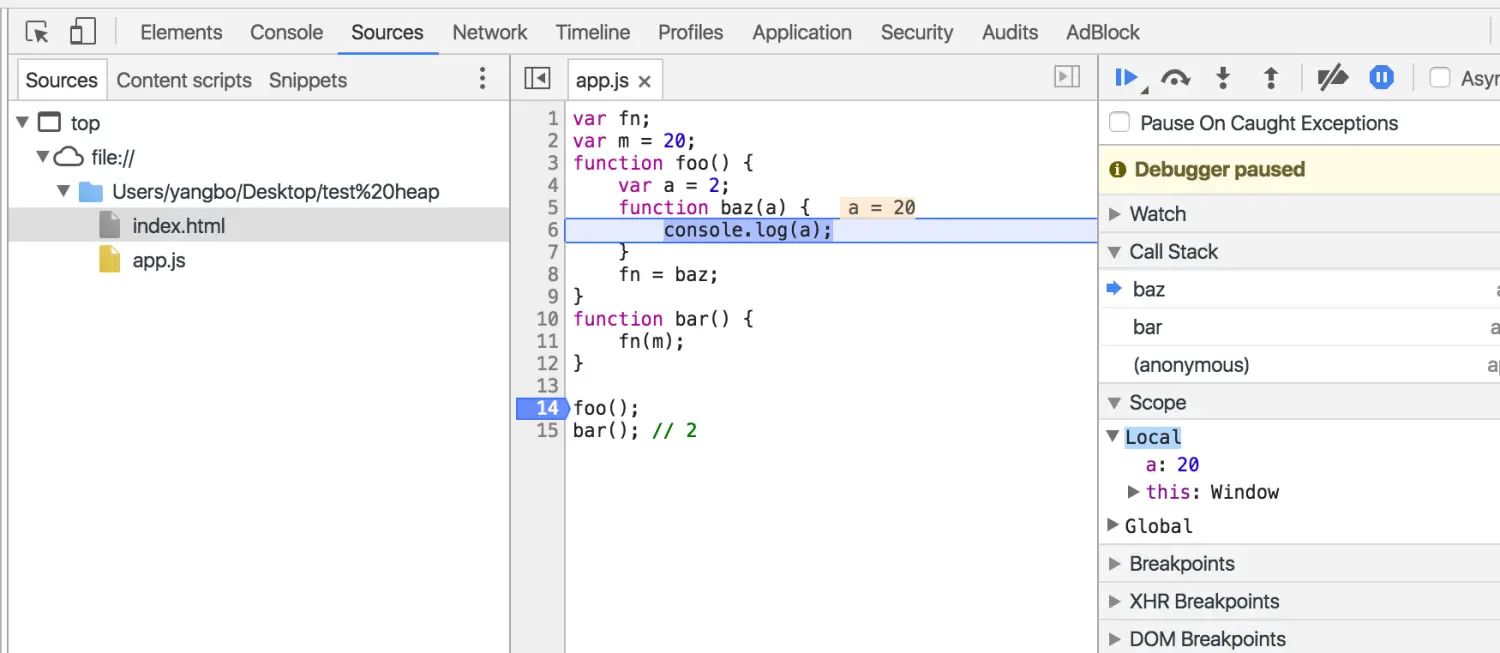This screenshot has height=653, width=1500.
Task: Collapse the Call Stack section
Action: [x=1115, y=252]
